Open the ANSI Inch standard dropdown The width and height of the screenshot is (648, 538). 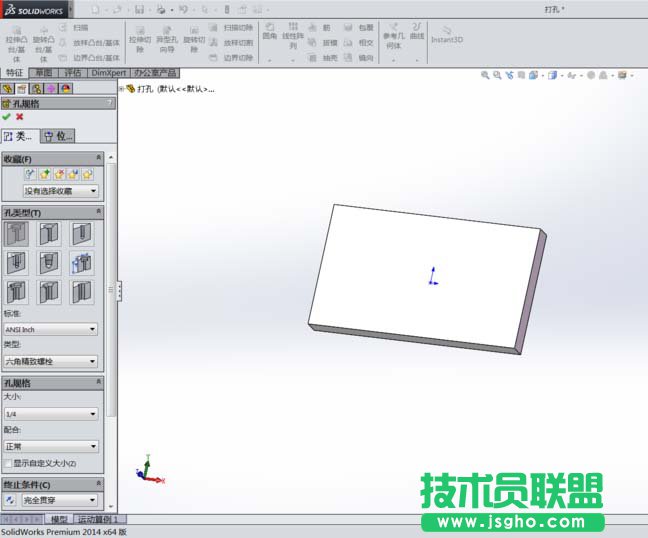pyautogui.click(x=50, y=329)
